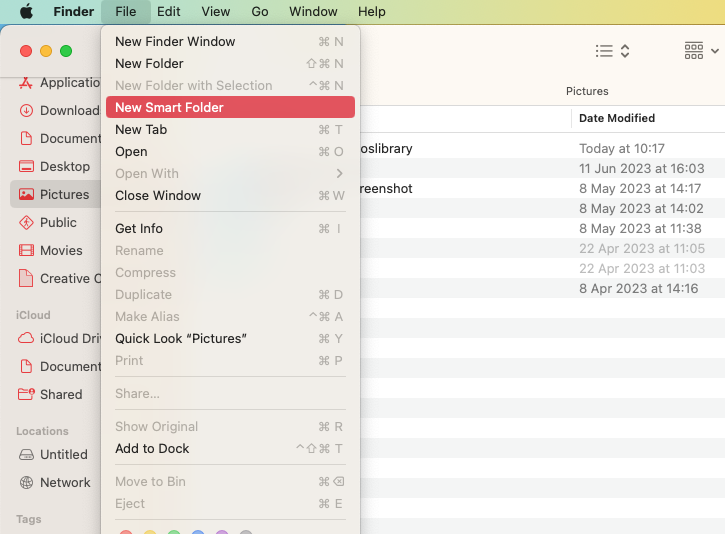Click the green zoom window button

66,51
